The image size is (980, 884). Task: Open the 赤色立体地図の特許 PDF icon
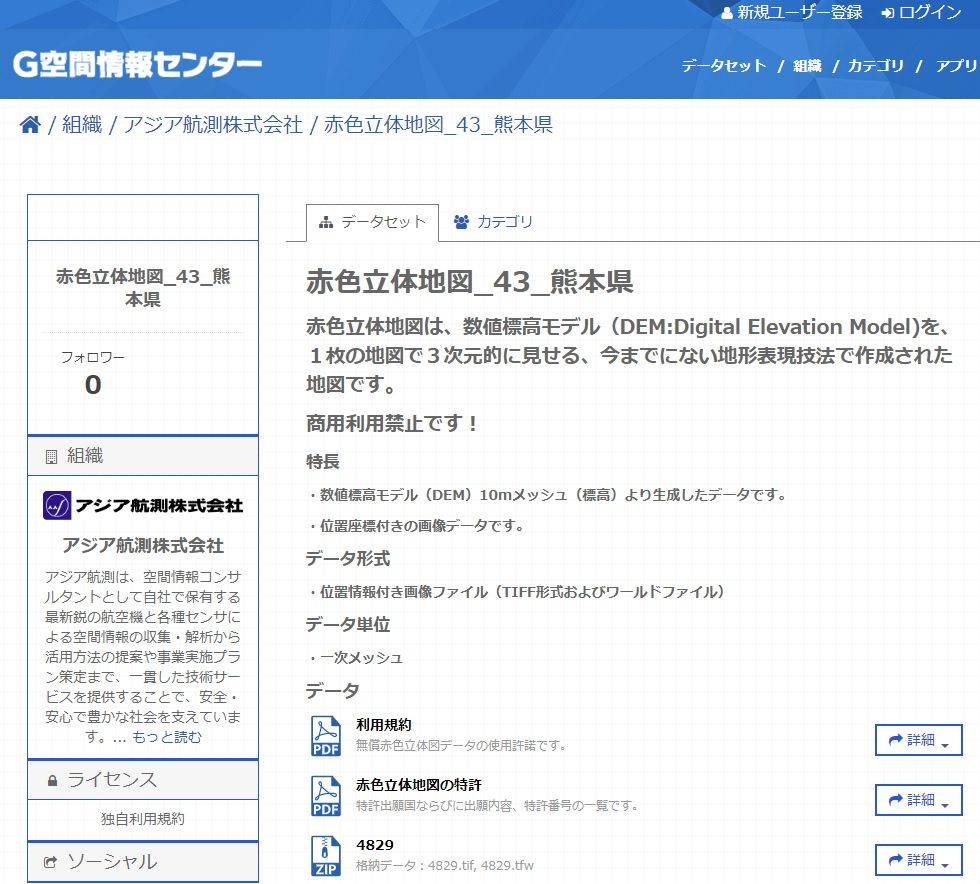click(x=326, y=797)
